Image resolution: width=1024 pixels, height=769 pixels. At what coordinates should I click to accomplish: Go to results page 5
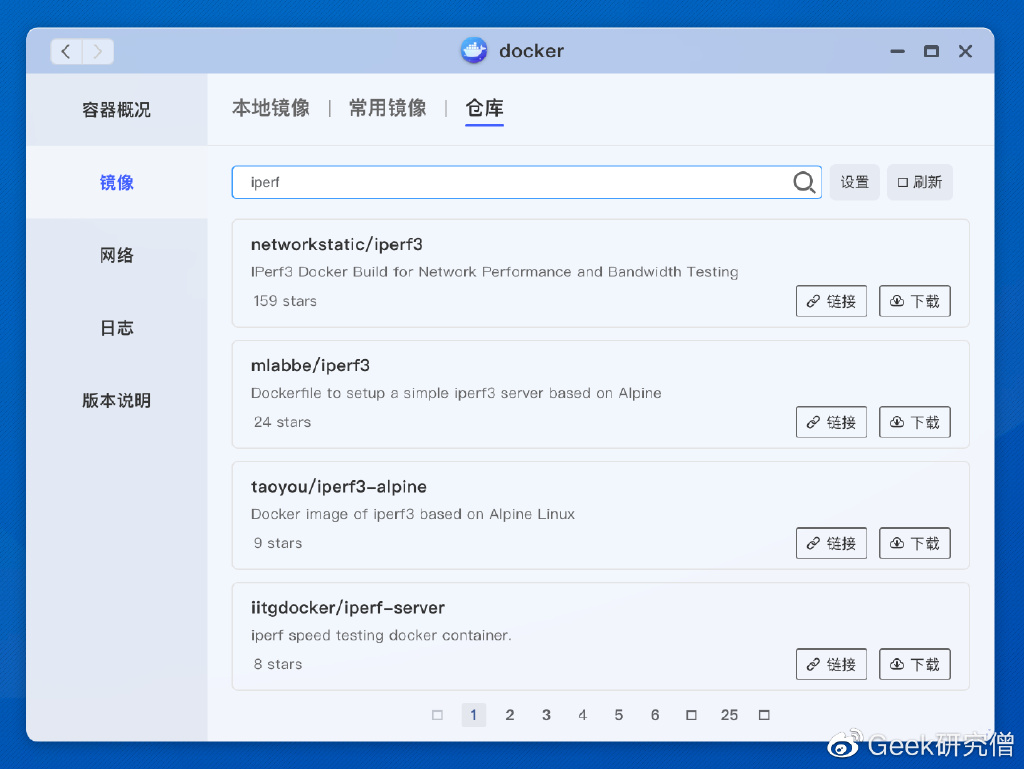619,715
